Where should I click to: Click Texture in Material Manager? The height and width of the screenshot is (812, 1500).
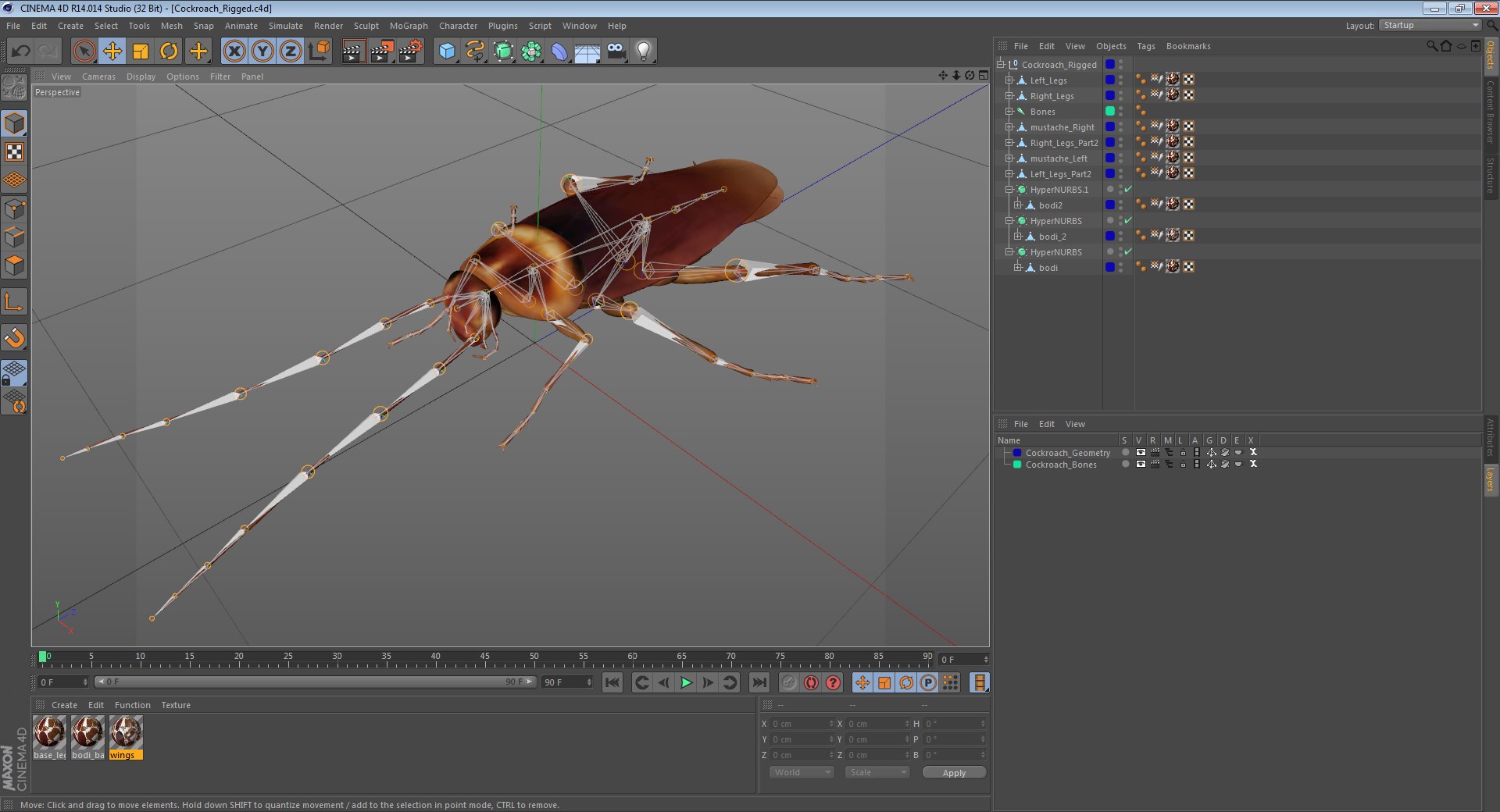pyautogui.click(x=176, y=705)
